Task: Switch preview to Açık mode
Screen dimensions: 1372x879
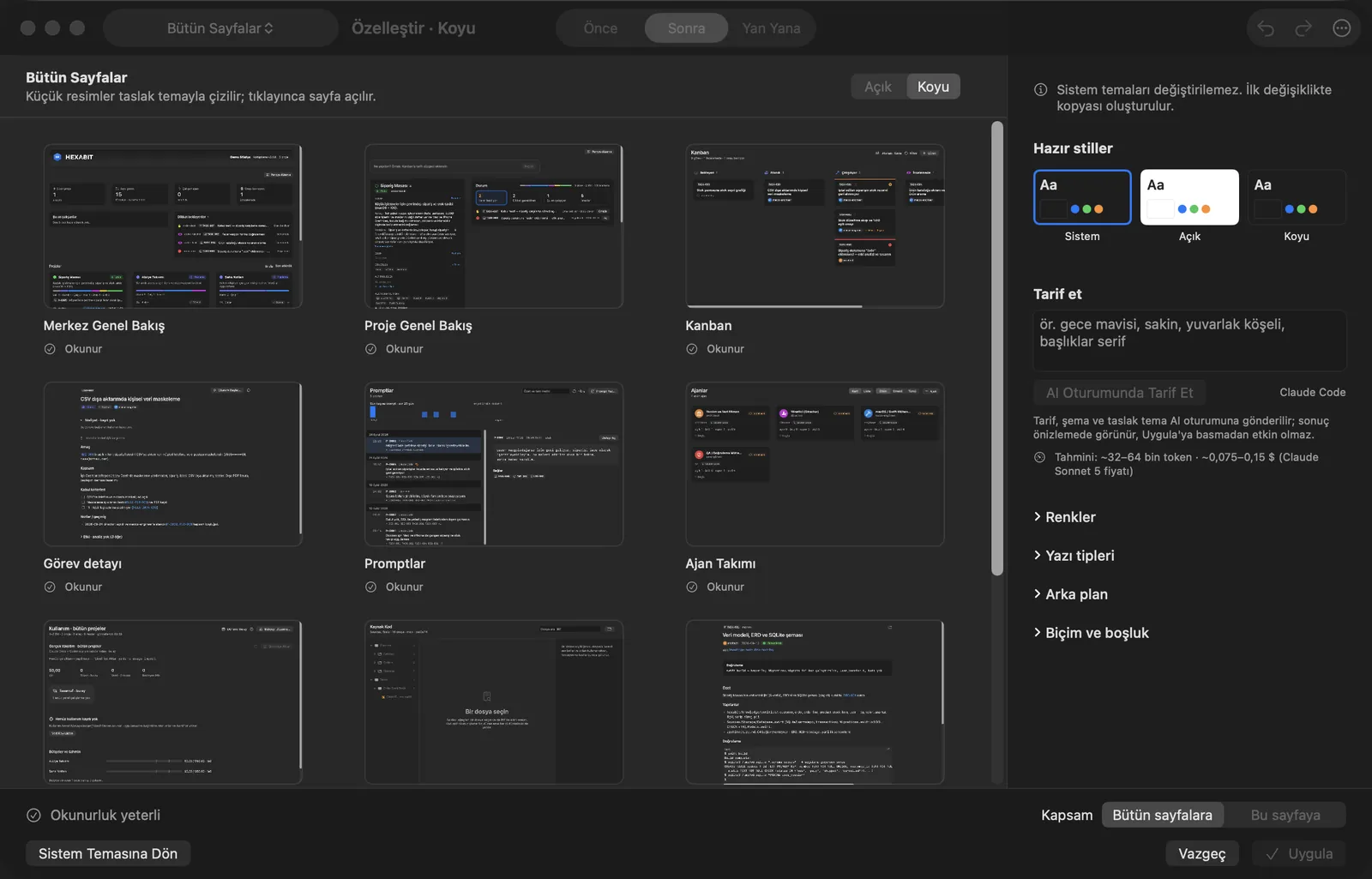Action: (x=878, y=87)
